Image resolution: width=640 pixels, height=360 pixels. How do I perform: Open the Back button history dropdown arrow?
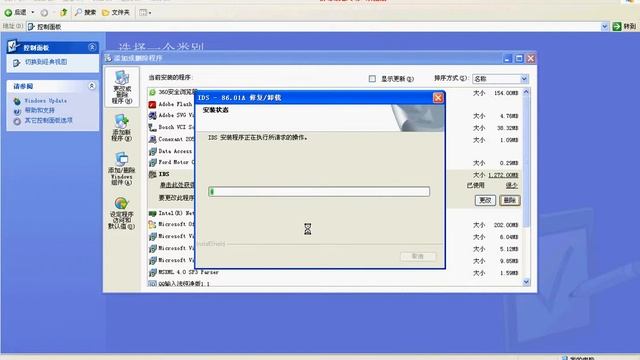(33, 13)
